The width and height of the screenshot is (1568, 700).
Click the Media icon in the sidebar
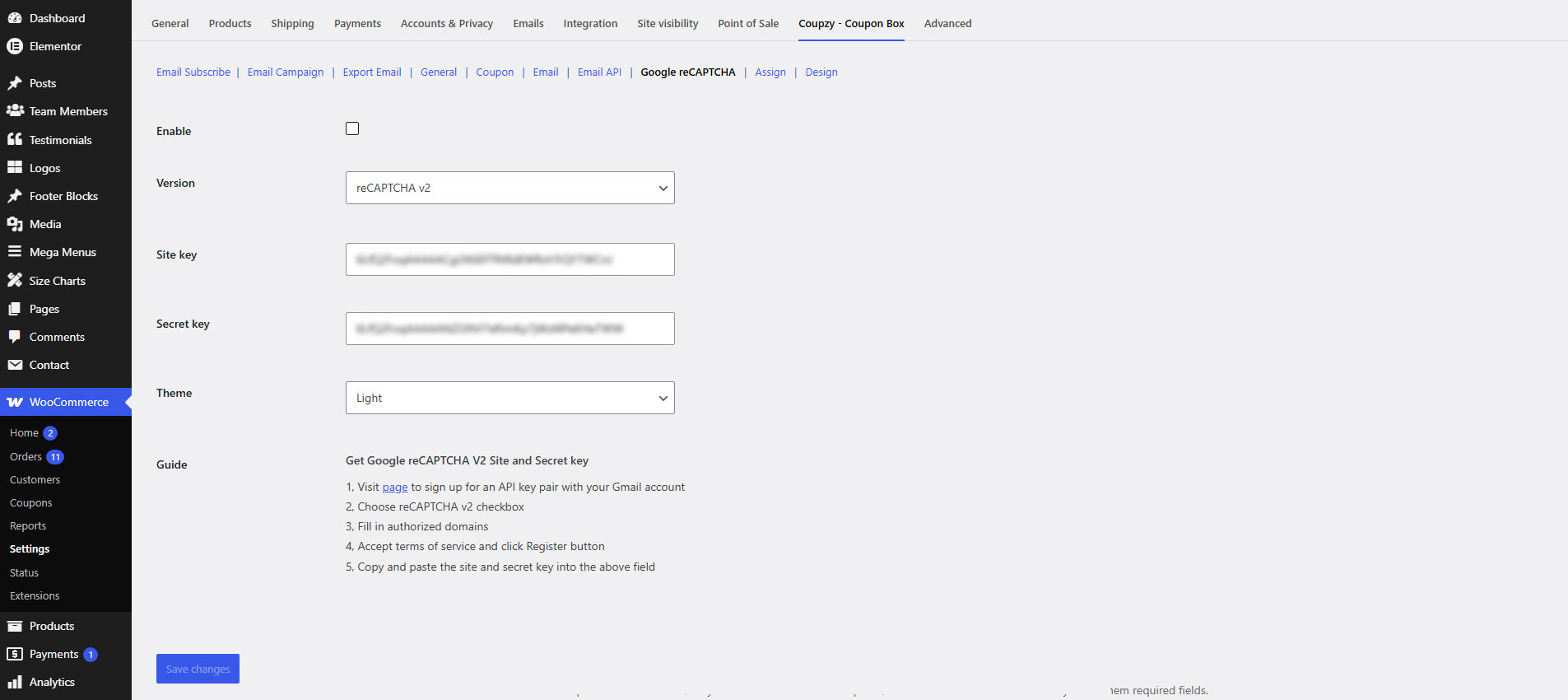point(15,224)
